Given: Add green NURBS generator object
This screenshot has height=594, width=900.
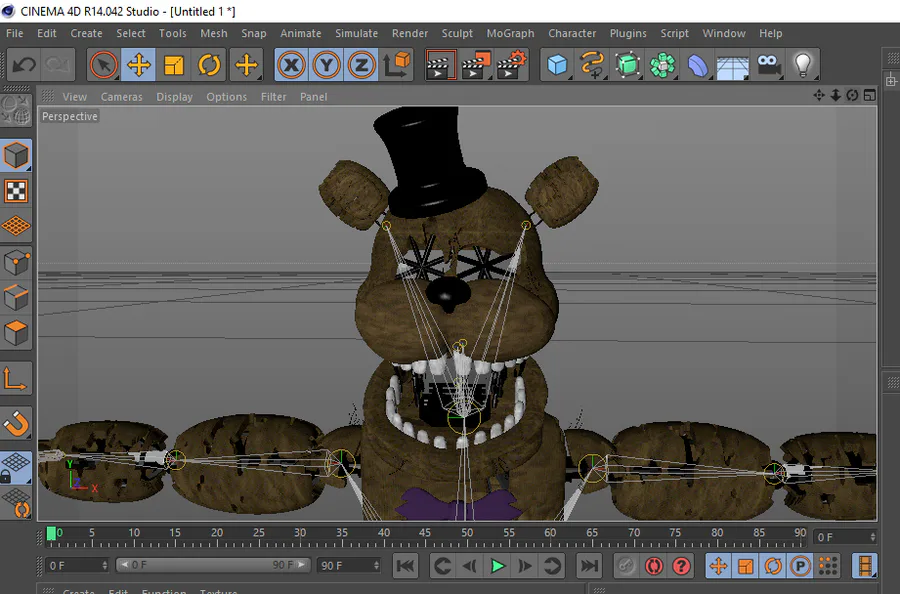Looking at the screenshot, I should click(627, 64).
